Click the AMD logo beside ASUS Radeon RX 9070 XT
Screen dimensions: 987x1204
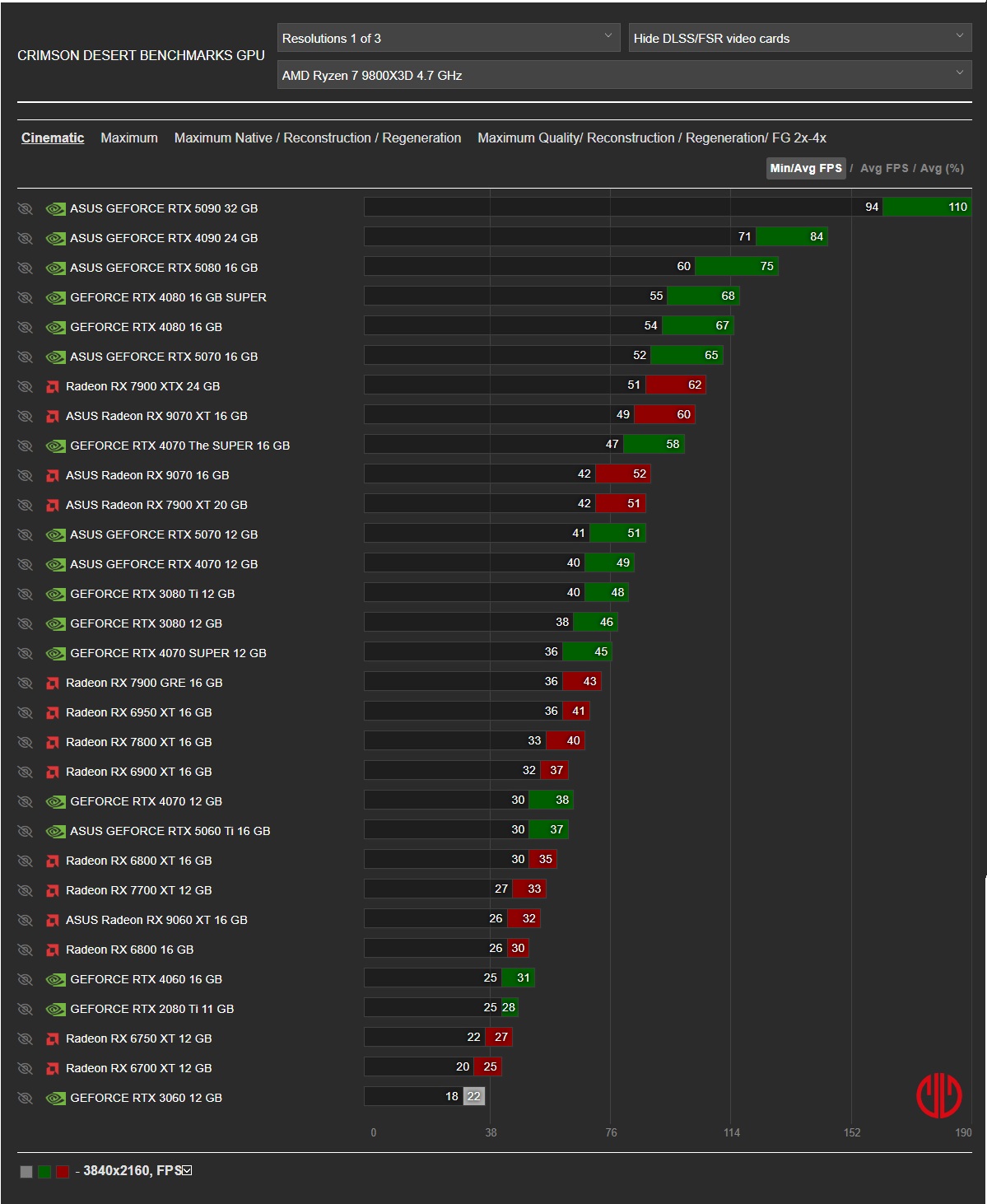tap(53, 417)
